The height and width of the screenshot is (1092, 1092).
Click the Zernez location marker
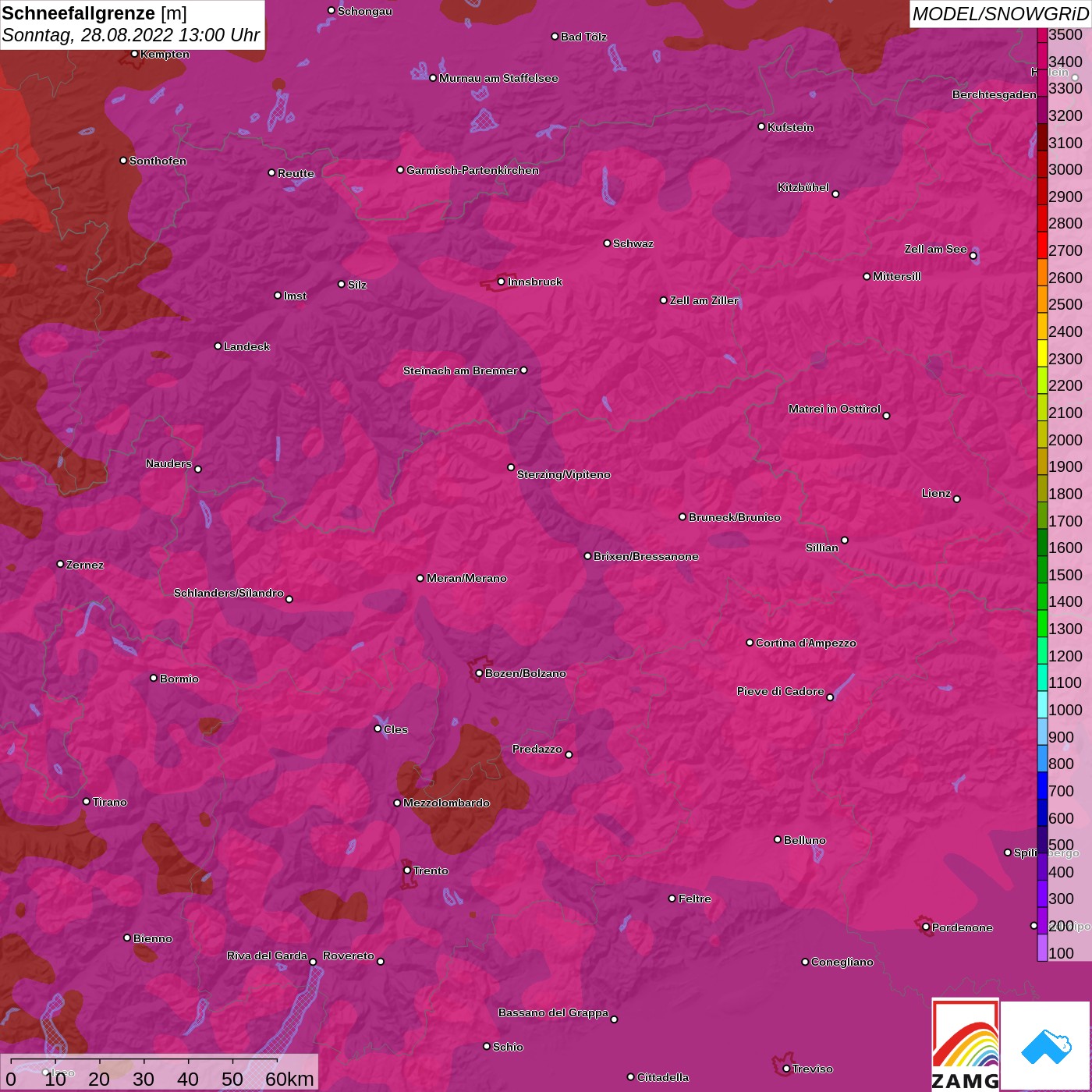pyautogui.click(x=60, y=564)
